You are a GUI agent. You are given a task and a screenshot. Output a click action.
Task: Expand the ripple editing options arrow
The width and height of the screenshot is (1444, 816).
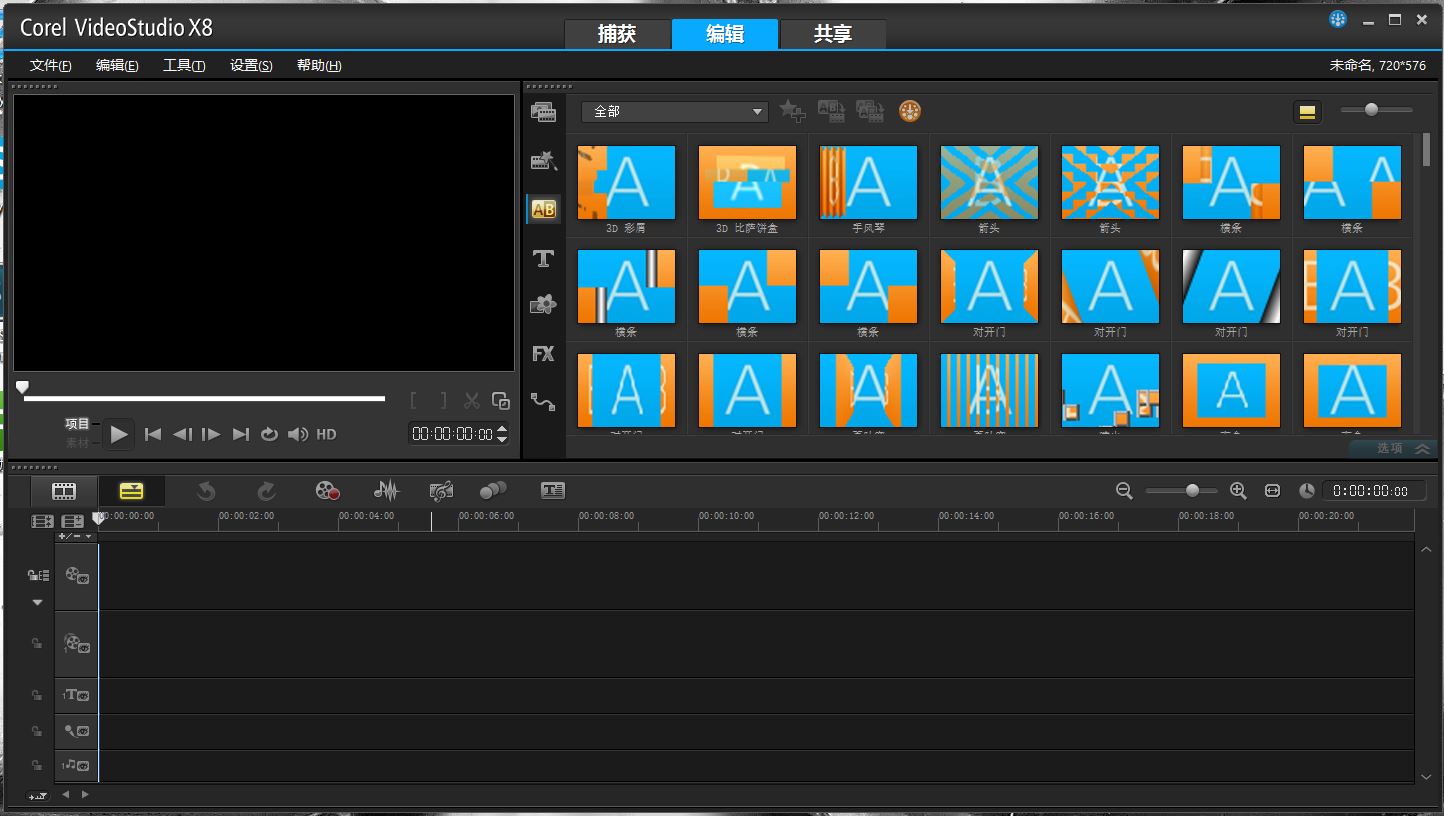click(38, 602)
